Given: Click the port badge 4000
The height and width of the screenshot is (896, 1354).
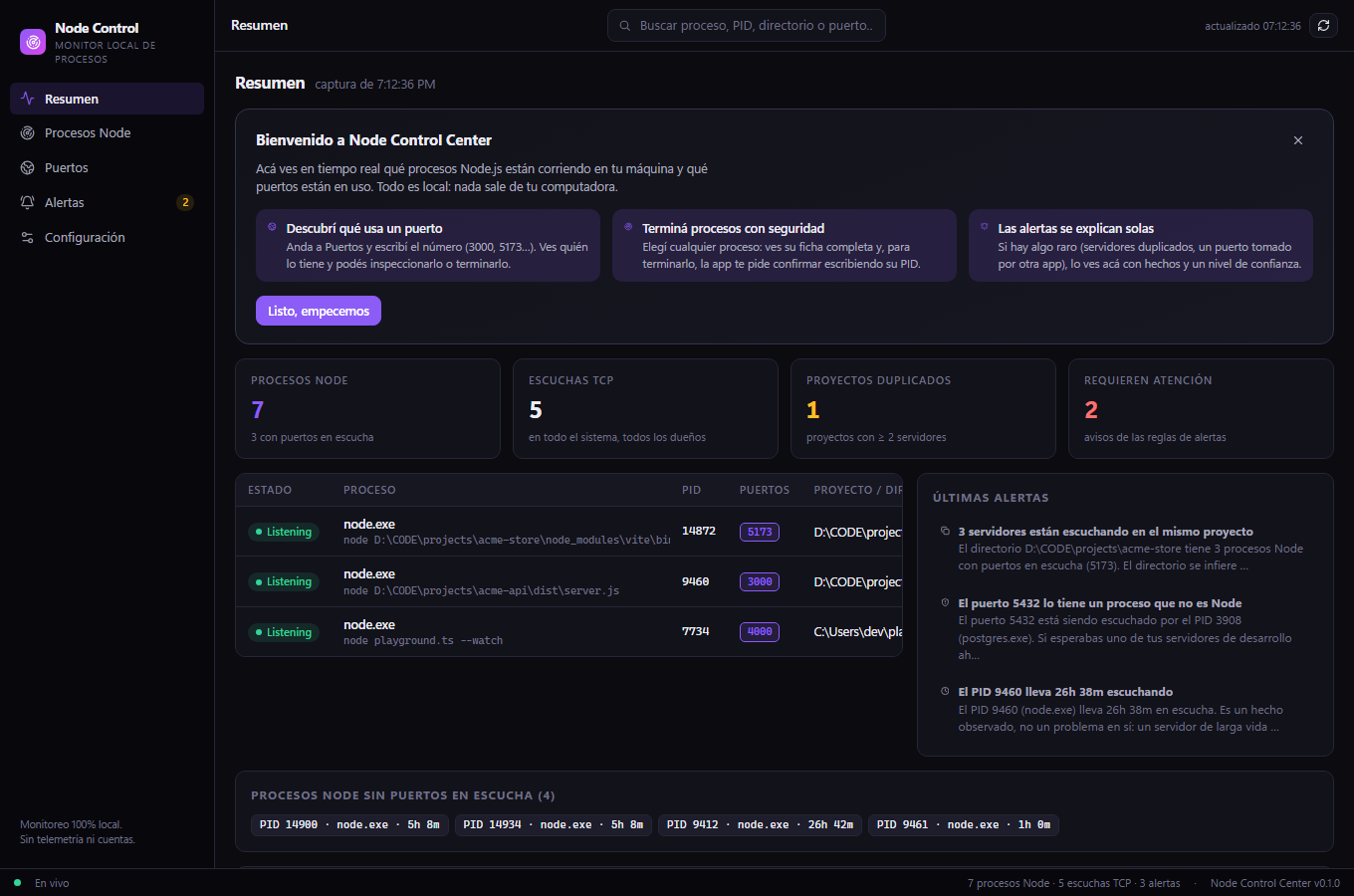Looking at the screenshot, I should tap(760, 631).
